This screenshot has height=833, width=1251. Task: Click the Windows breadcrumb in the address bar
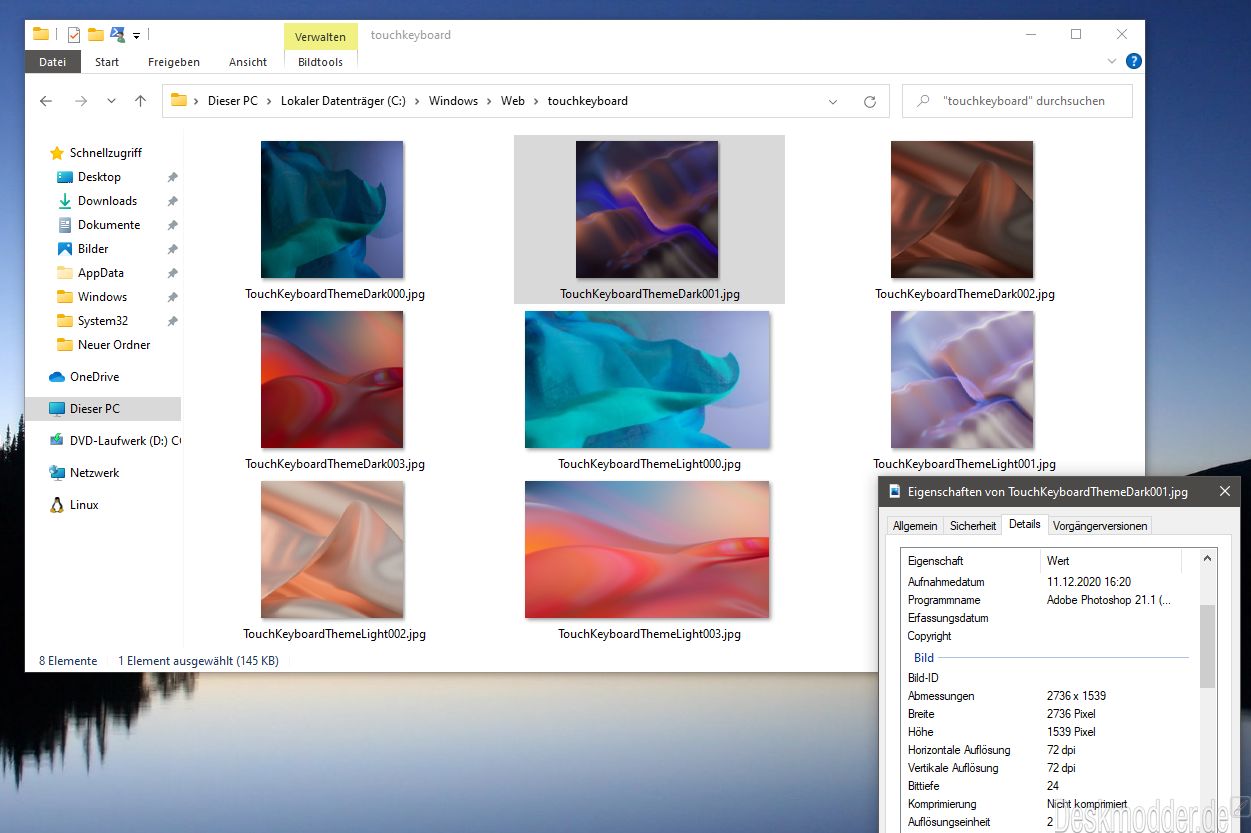(453, 101)
